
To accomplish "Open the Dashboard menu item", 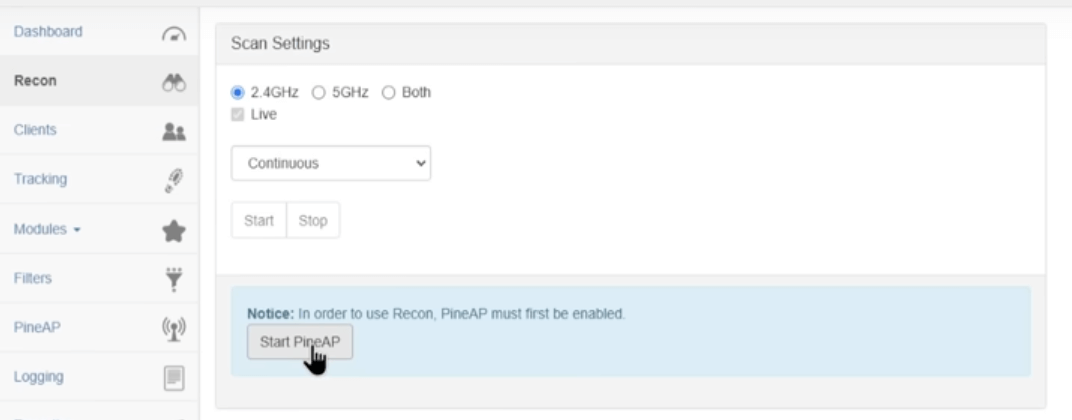I will coord(48,31).
